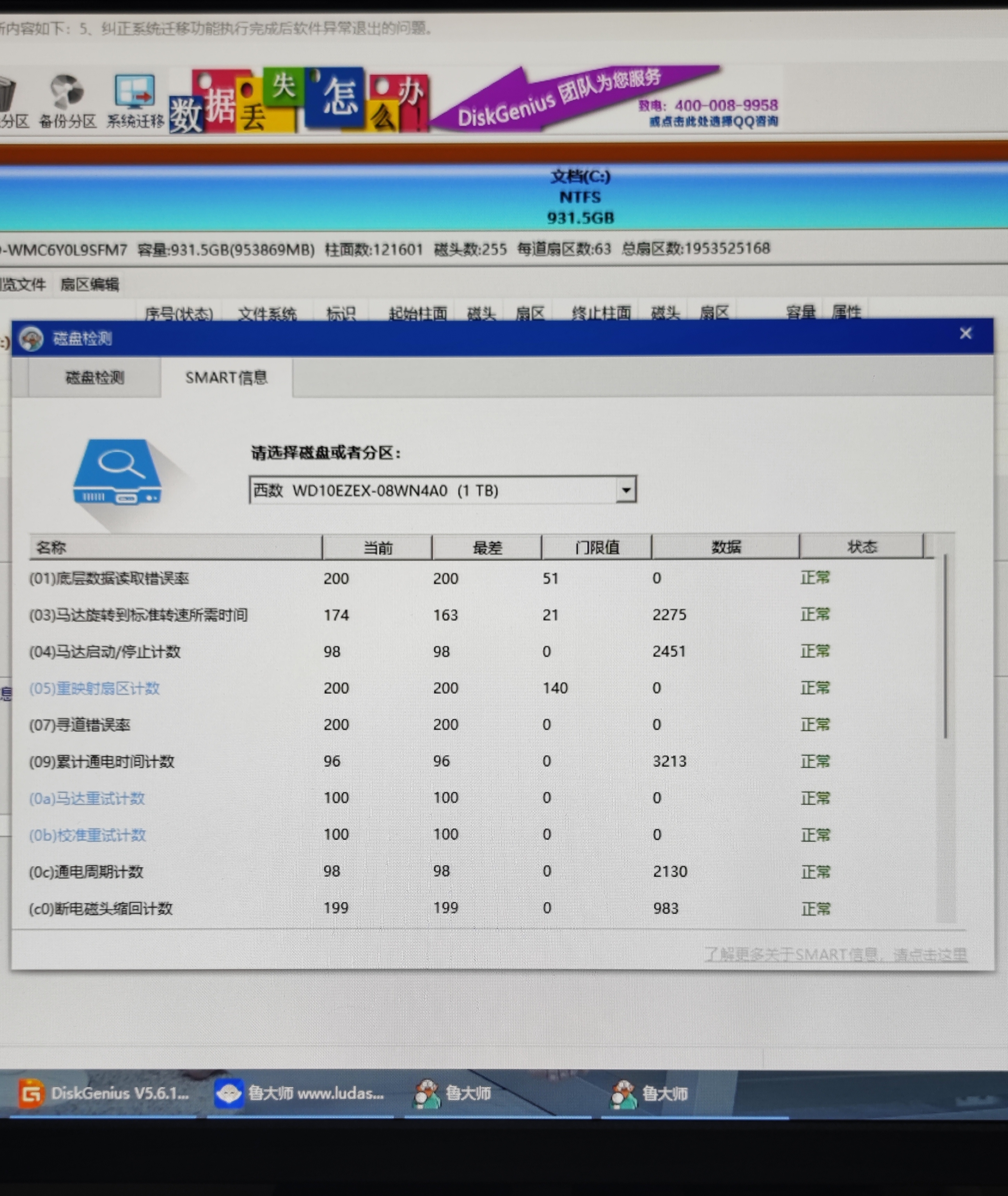Select the (05)重映射扇区计数 row

(482, 688)
